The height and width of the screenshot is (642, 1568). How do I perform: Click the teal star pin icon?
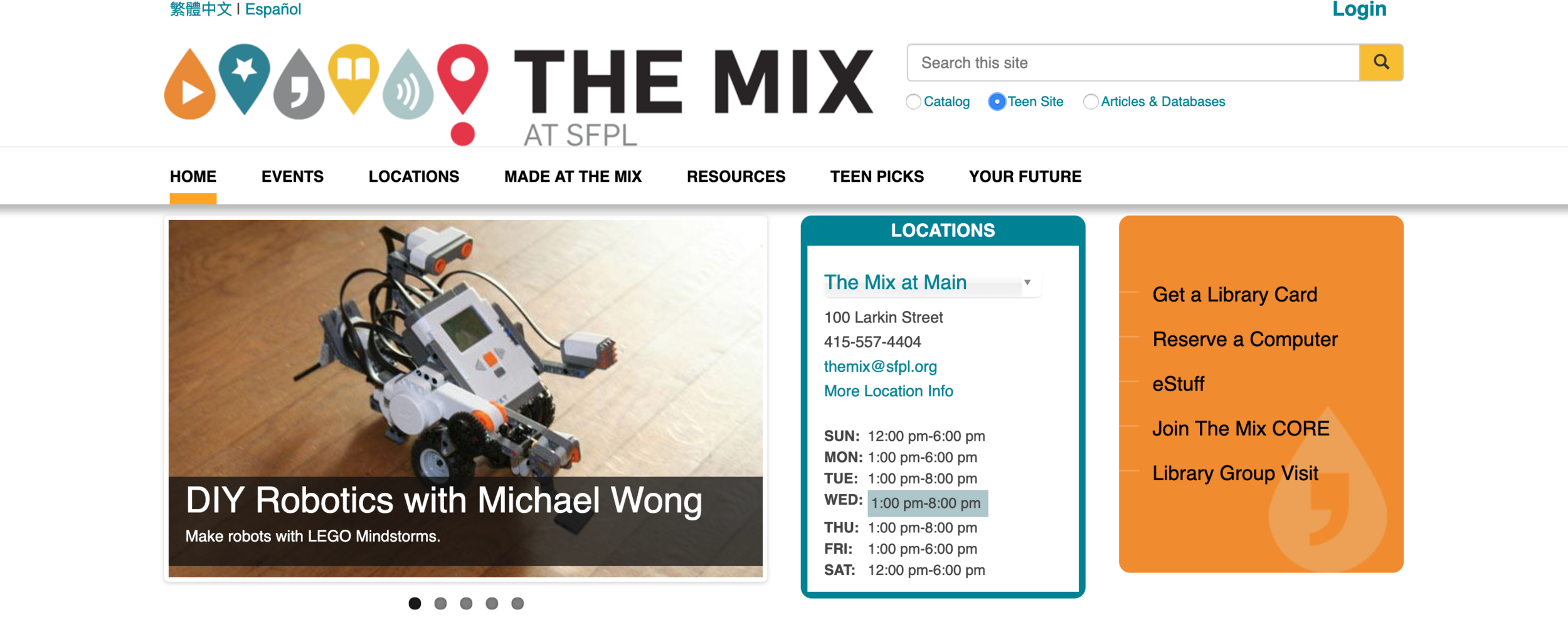[x=245, y=79]
